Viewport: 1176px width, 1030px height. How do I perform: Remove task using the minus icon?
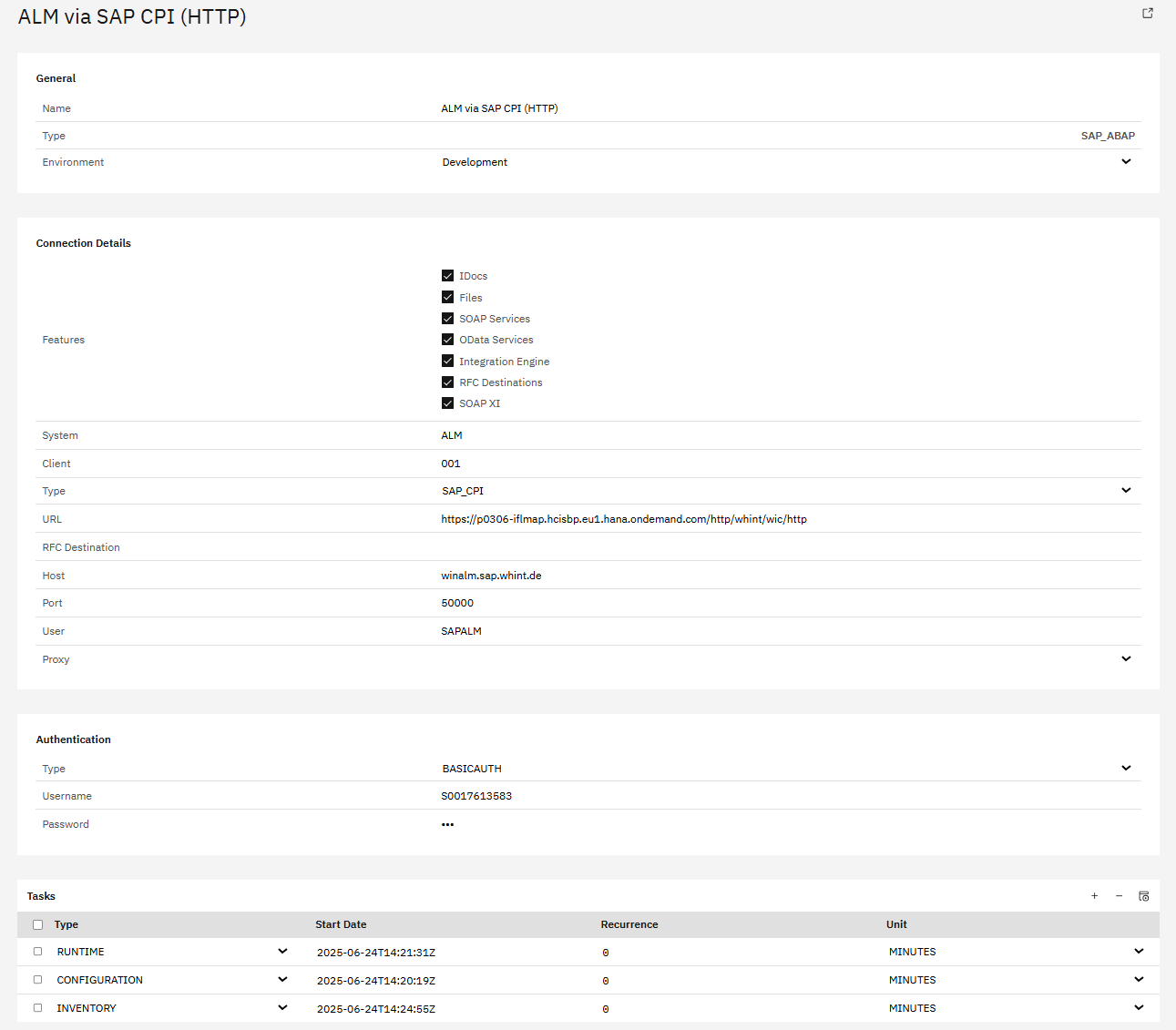1119,896
